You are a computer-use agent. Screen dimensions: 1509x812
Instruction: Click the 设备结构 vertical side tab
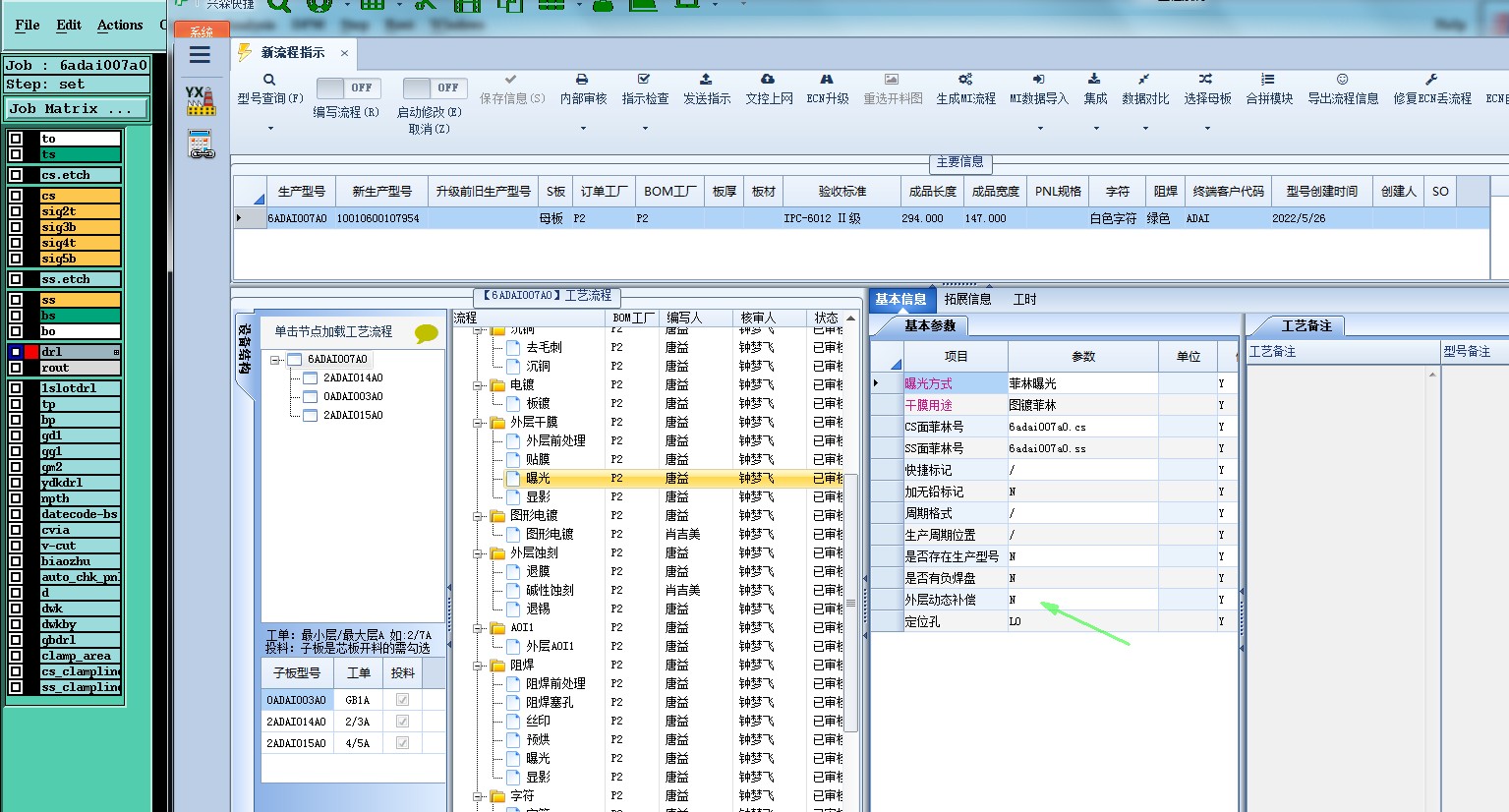(x=244, y=349)
